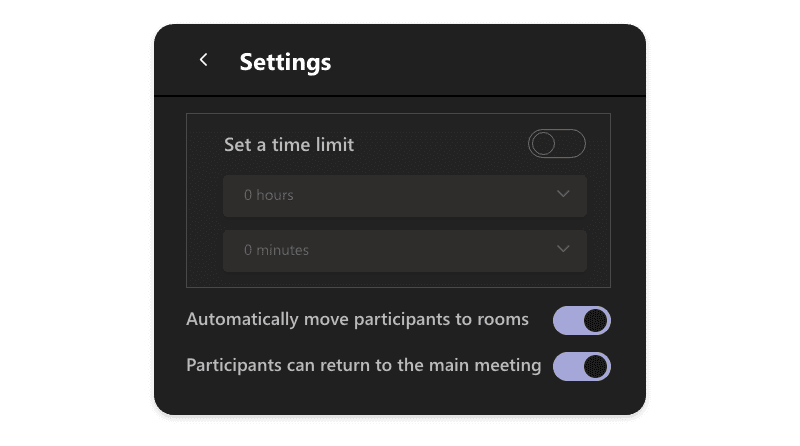Click the dark knob on the auto-move switch

(x=595, y=320)
